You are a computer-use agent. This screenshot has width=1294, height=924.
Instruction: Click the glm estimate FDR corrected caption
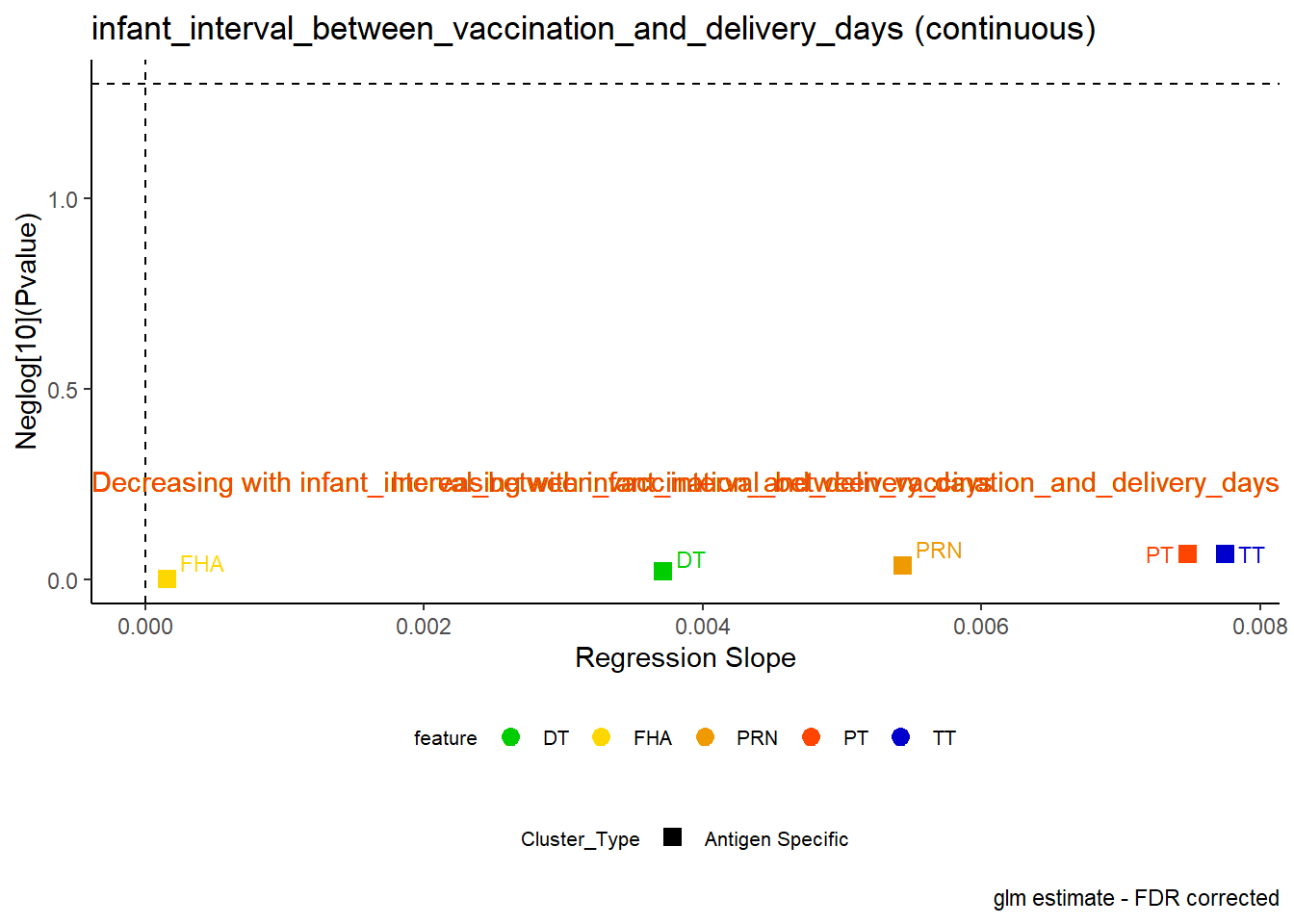pos(1136,898)
